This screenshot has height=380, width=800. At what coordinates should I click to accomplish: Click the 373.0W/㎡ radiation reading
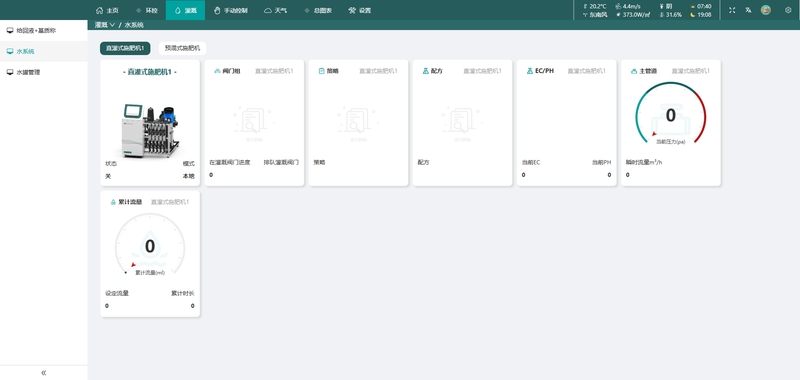pyautogui.click(x=636, y=15)
